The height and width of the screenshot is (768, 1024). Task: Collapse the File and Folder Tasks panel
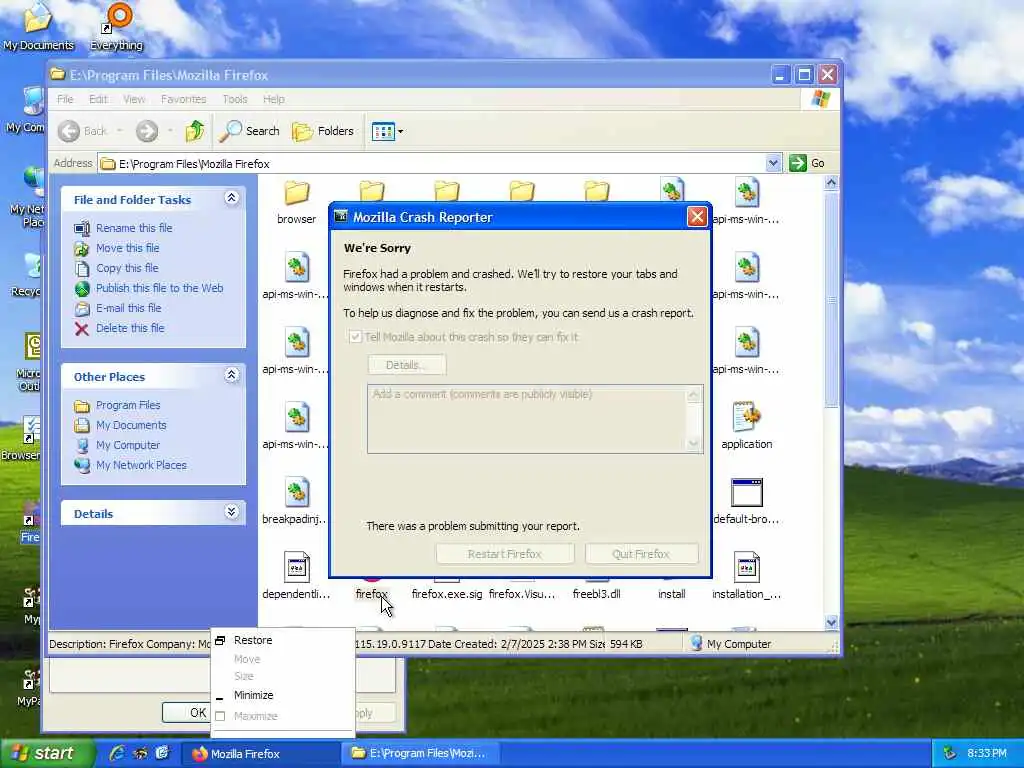tap(231, 198)
